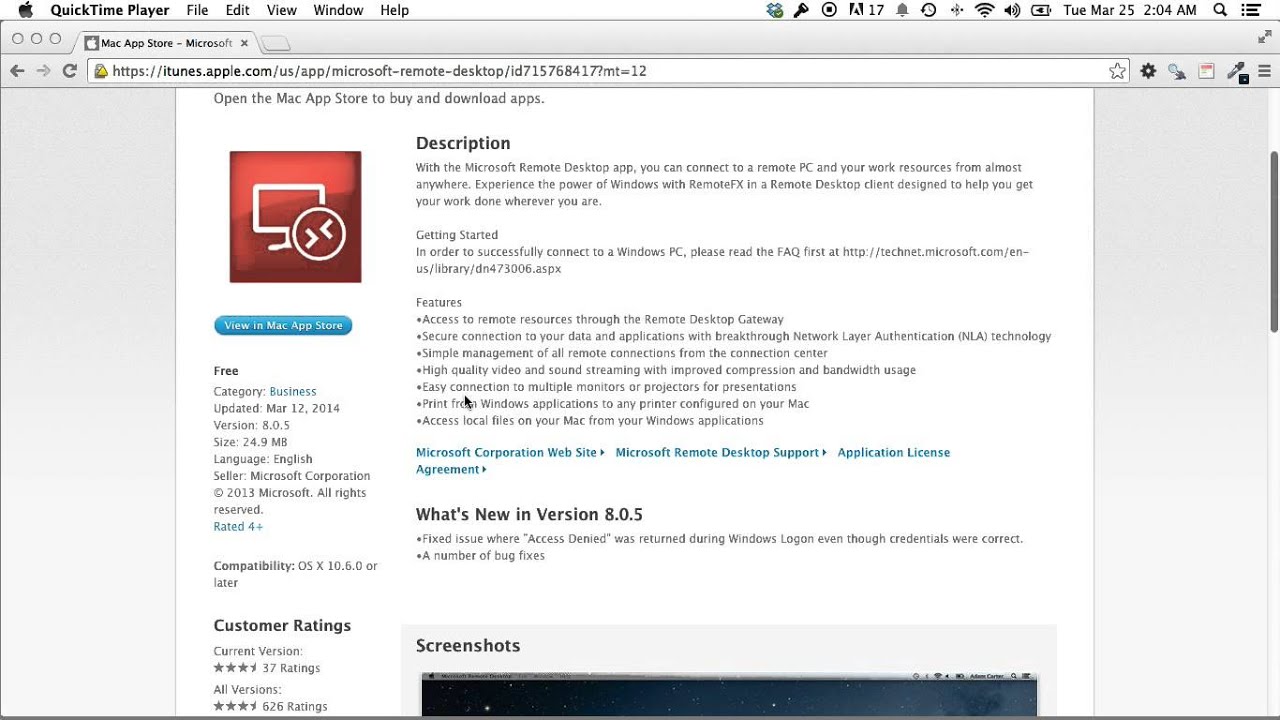
Task: Activate the eyedropper extension icon
Action: point(1237,71)
